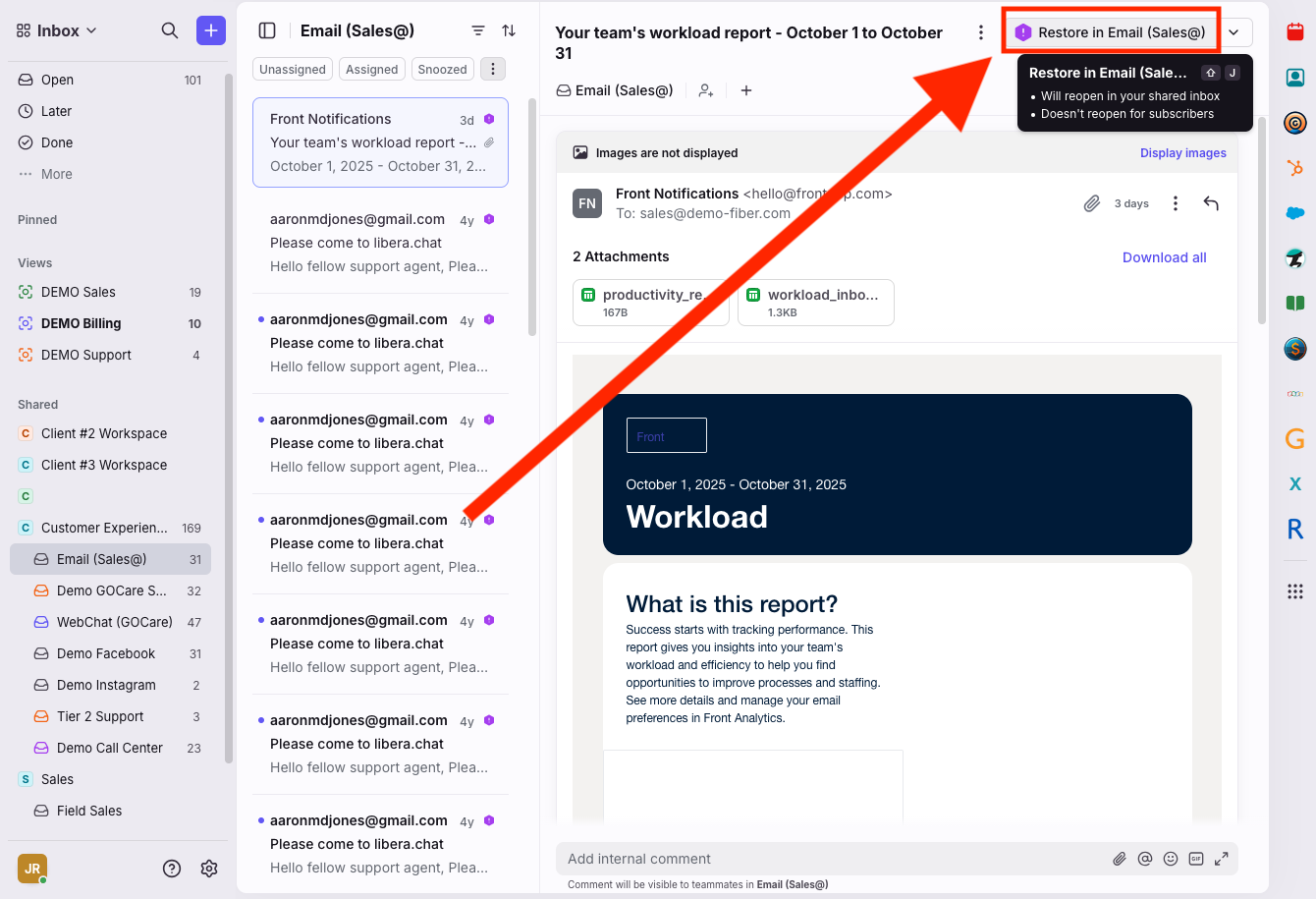Viewport: 1316px width, 899px height.
Task: Open the settings gear icon
Action: pos(209,868)
